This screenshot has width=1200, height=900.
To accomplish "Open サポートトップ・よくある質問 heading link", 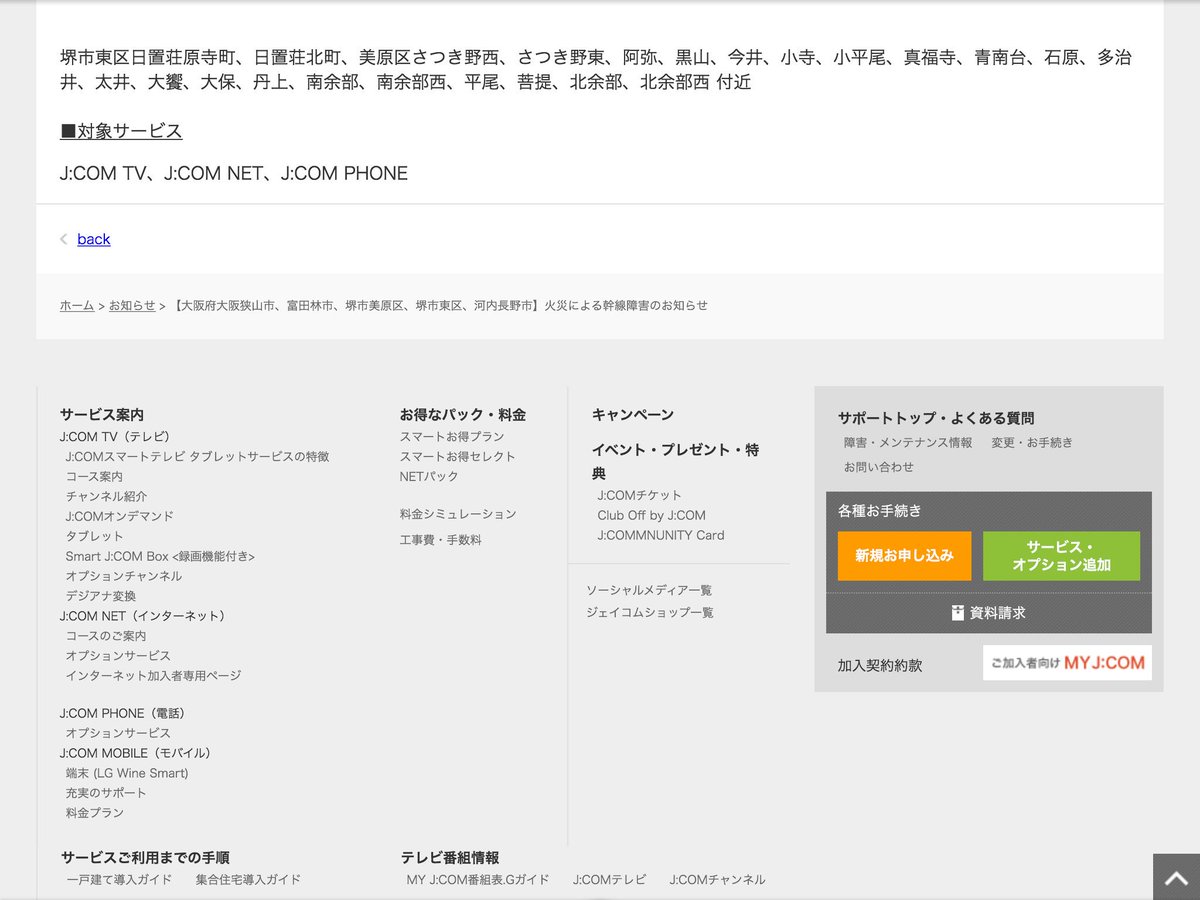I will pos(936,418).
